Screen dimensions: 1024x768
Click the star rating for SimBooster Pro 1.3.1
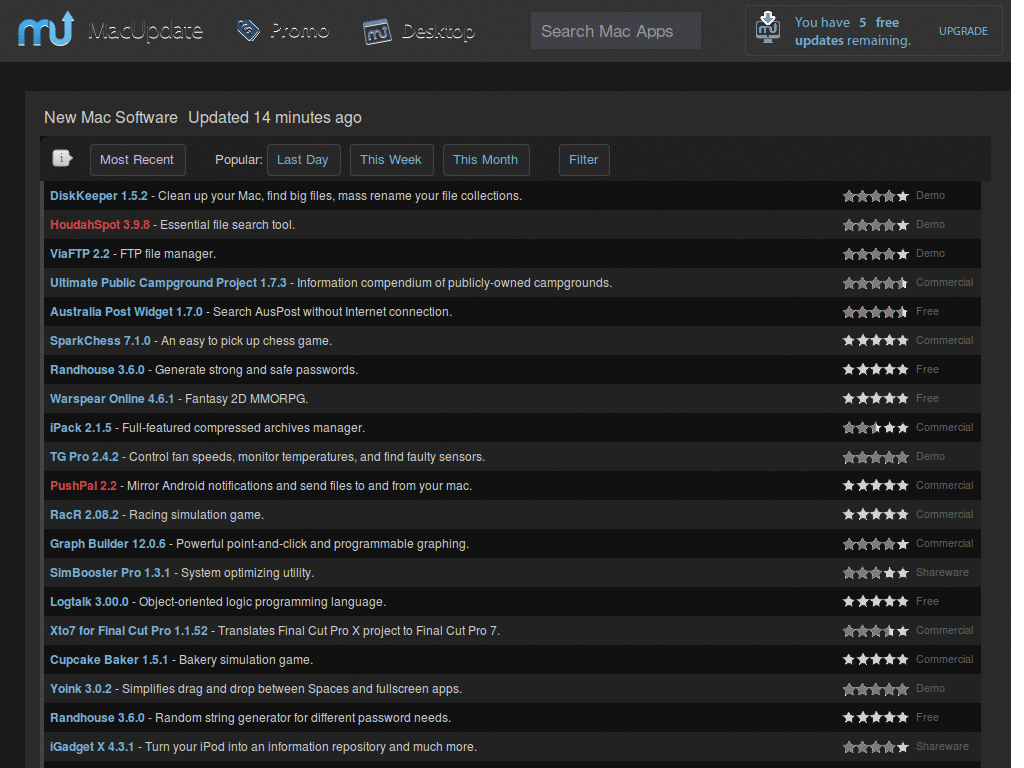pos(875,573)
